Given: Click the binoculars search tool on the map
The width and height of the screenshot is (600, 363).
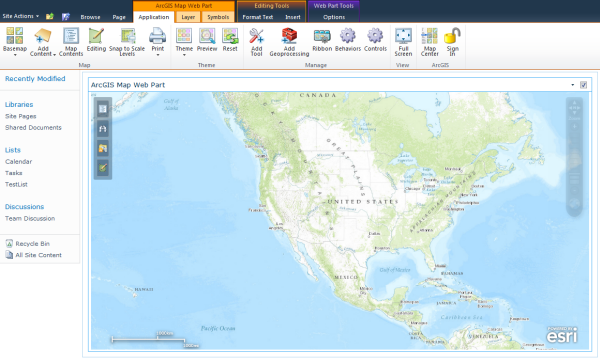Looking at the screenshot, I should click(x=103, y=129).
